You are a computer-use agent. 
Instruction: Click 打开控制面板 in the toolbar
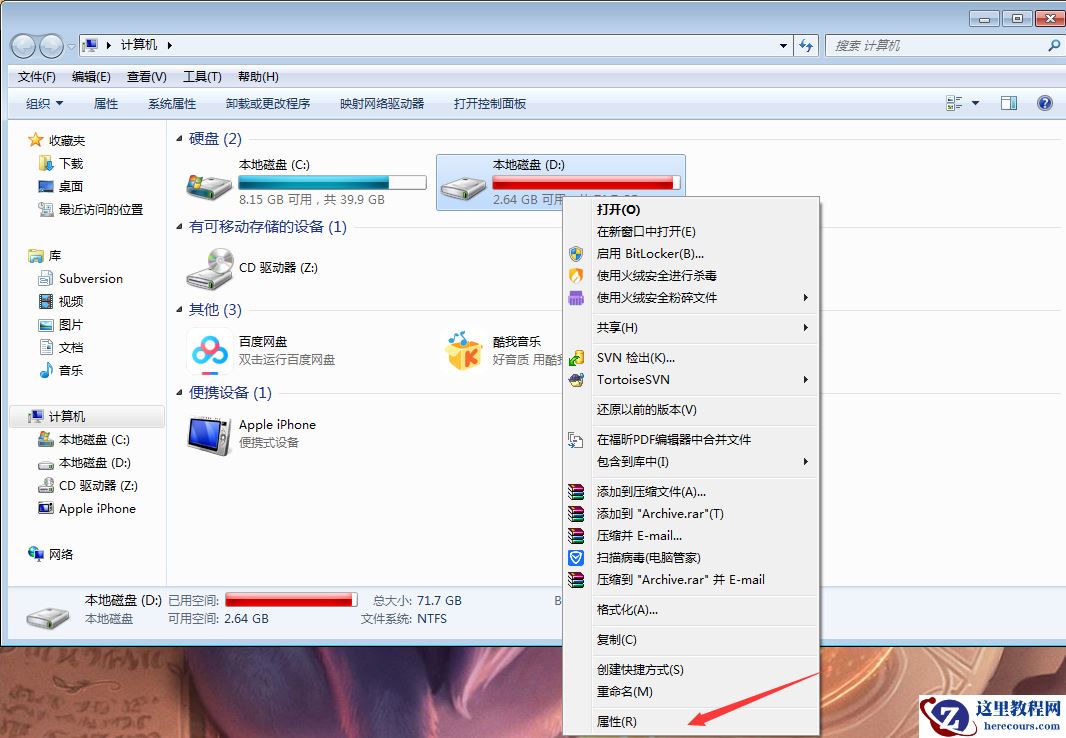click(488, 102)
